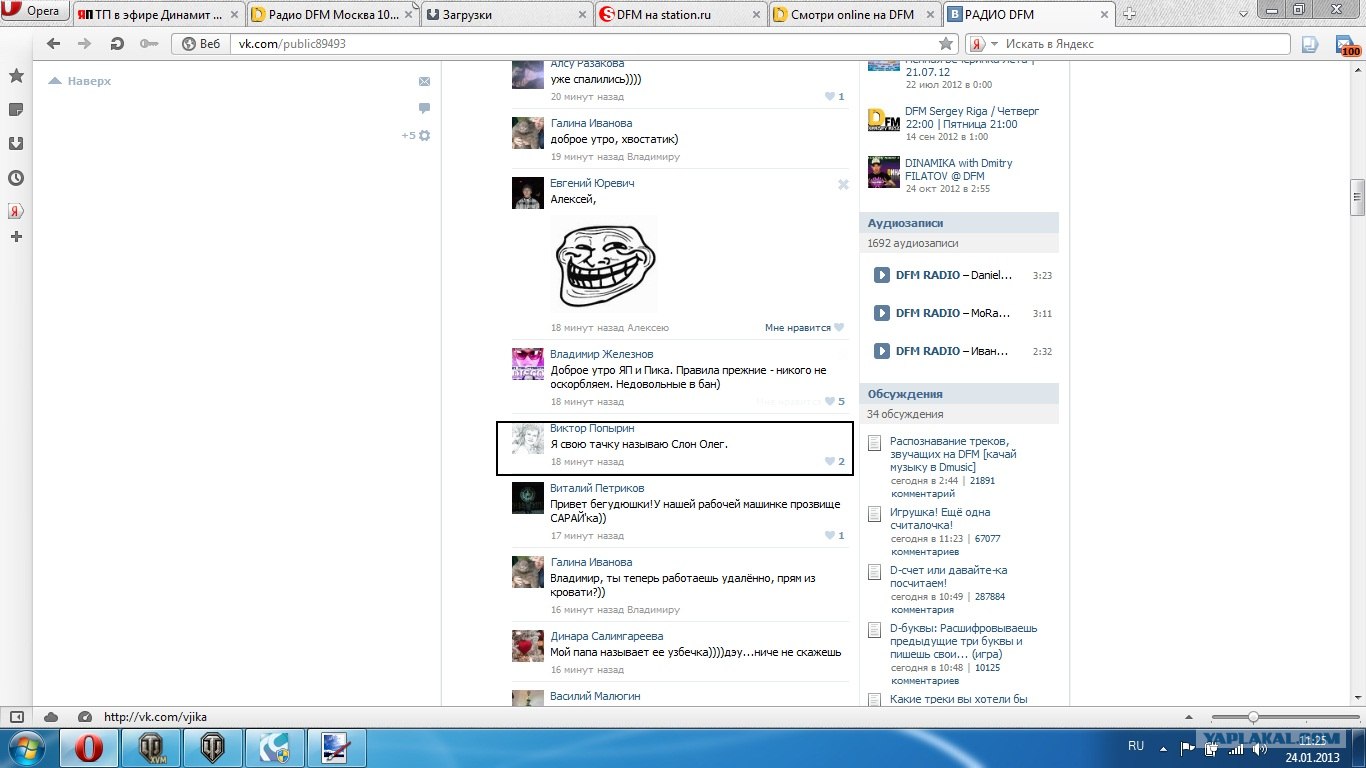1366x768 pixels.
Task: Like Алсу Разакова's comment
Action: pyautogui.click(x=835, y=97)
